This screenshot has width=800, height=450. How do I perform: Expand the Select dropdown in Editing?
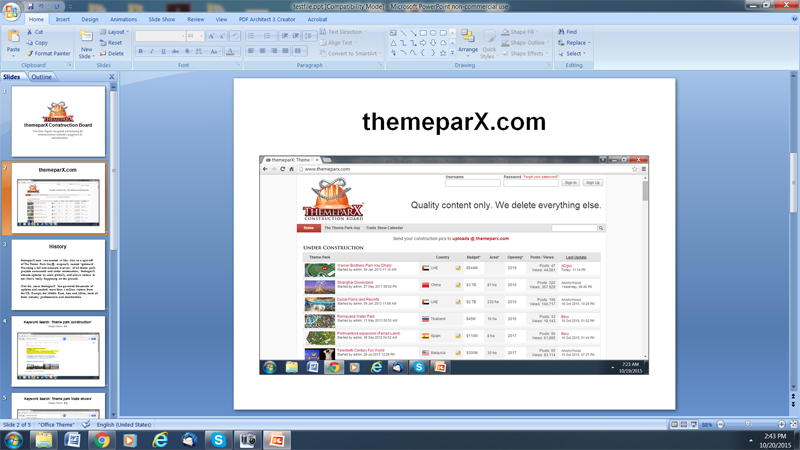pyautogui.click(x=586, y=54)
